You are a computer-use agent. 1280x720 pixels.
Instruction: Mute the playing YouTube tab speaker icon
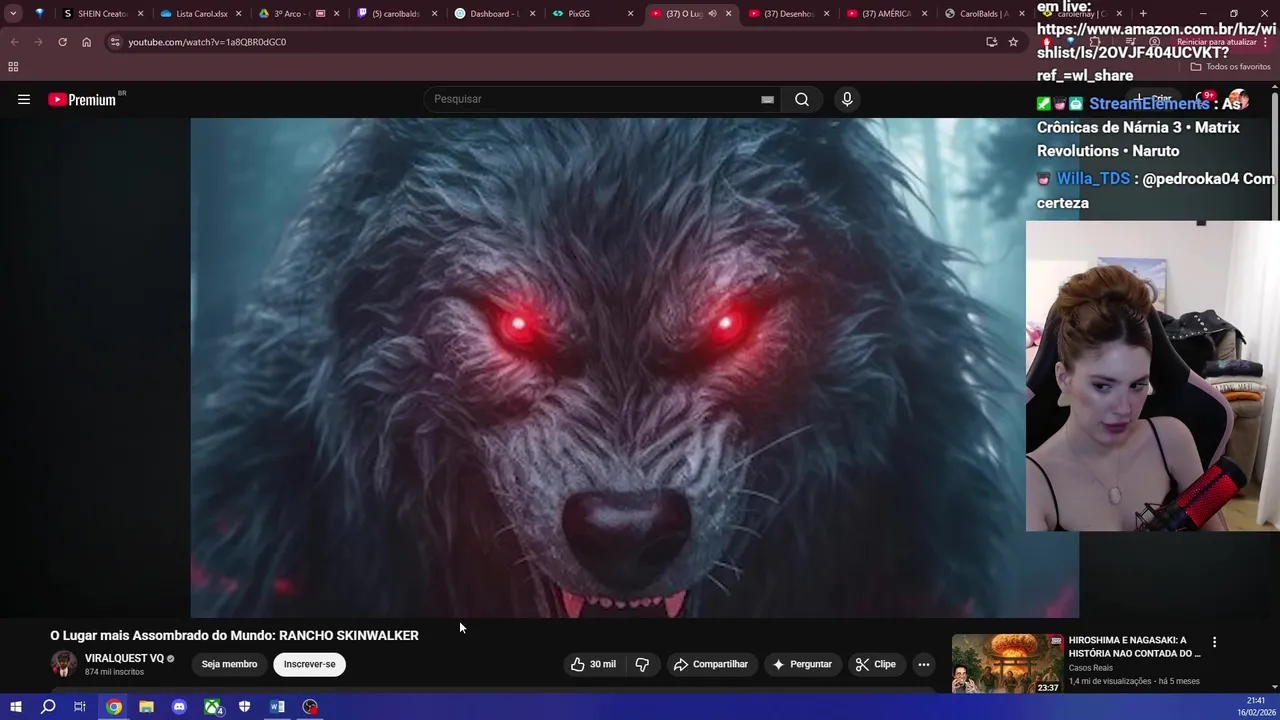click(x=712, y=14)
